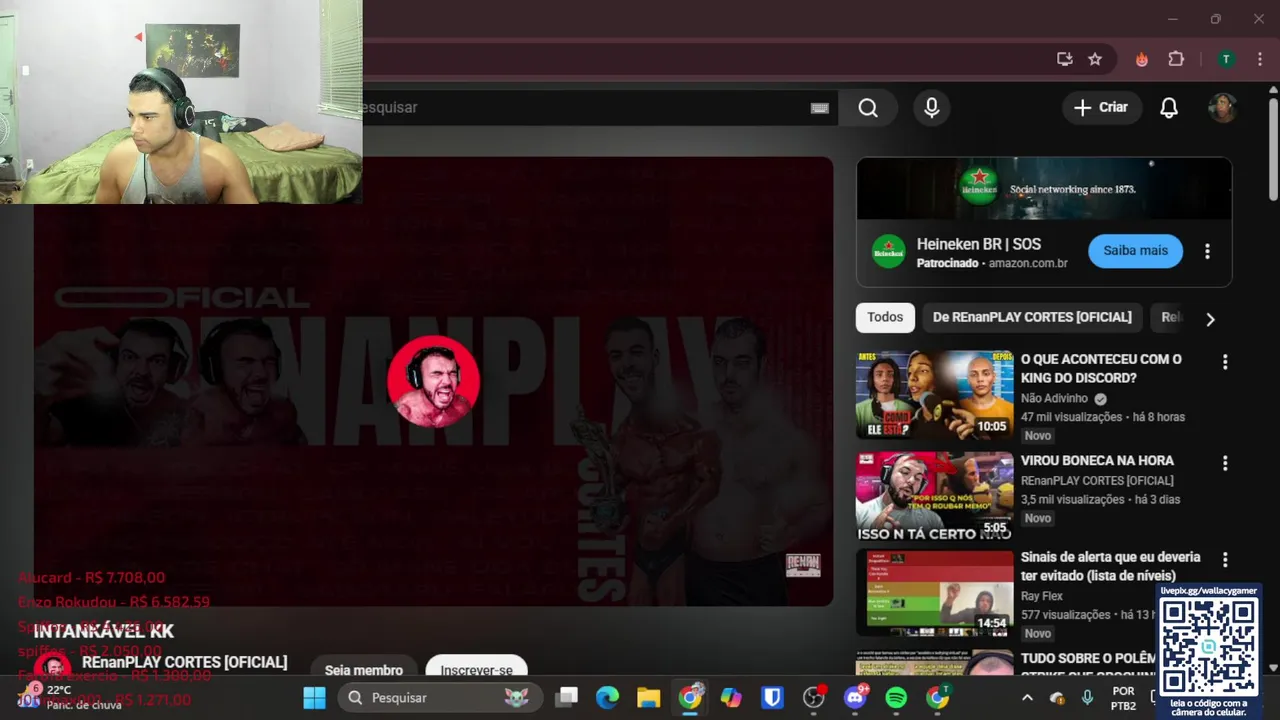Viewport: 1280px width, 720px height.
Task: Show more filter chips with right arrow
Action: (1210, 319)
